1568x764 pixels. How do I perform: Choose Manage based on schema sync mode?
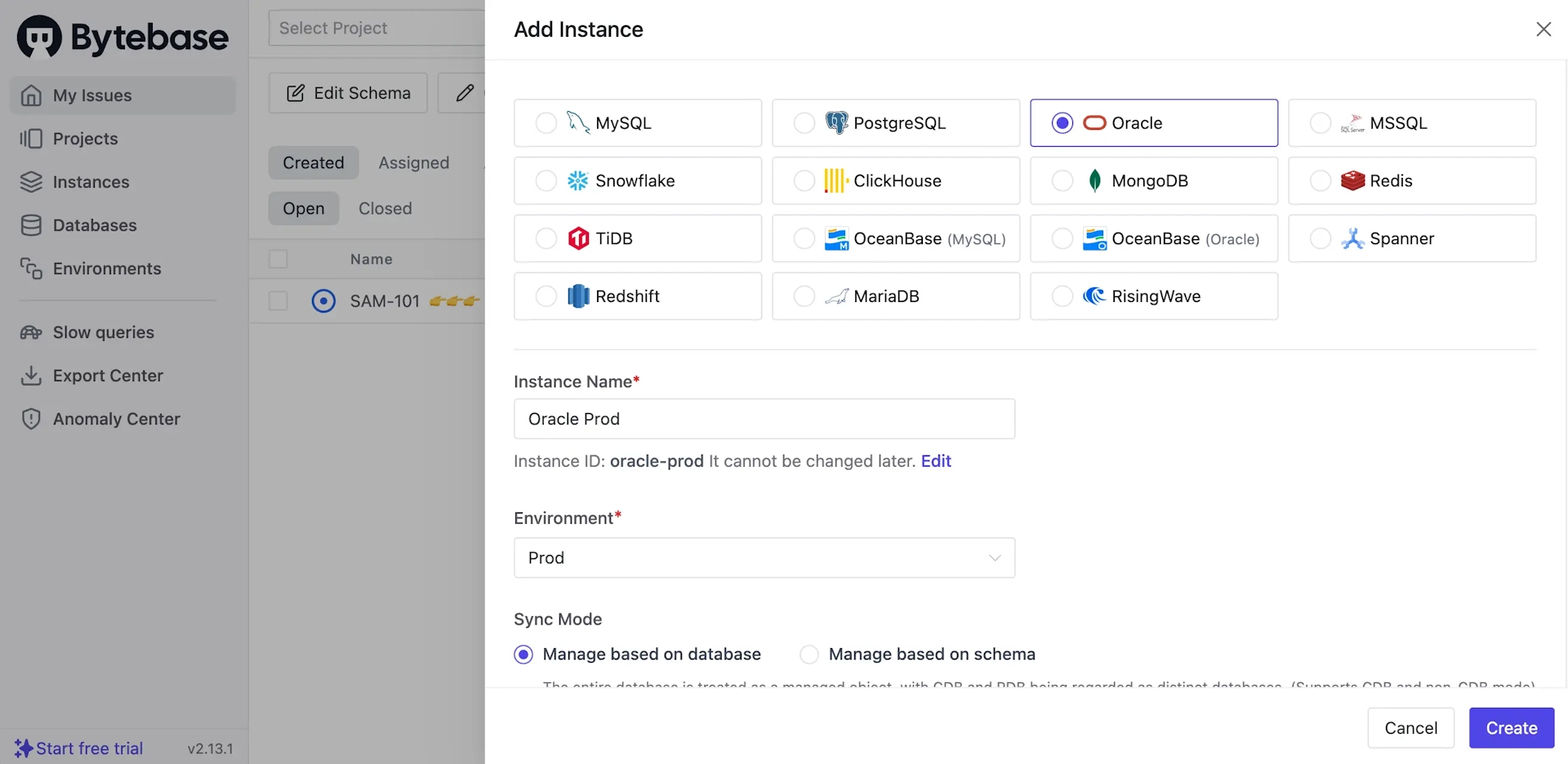[x=809, y=655]
